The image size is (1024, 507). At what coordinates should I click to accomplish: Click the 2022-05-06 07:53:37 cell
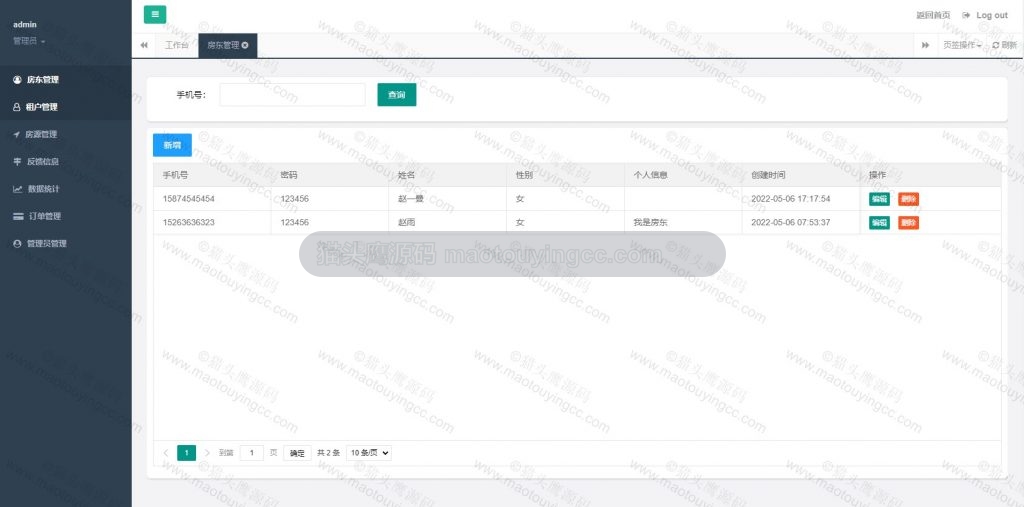click(x=801, y=222)
